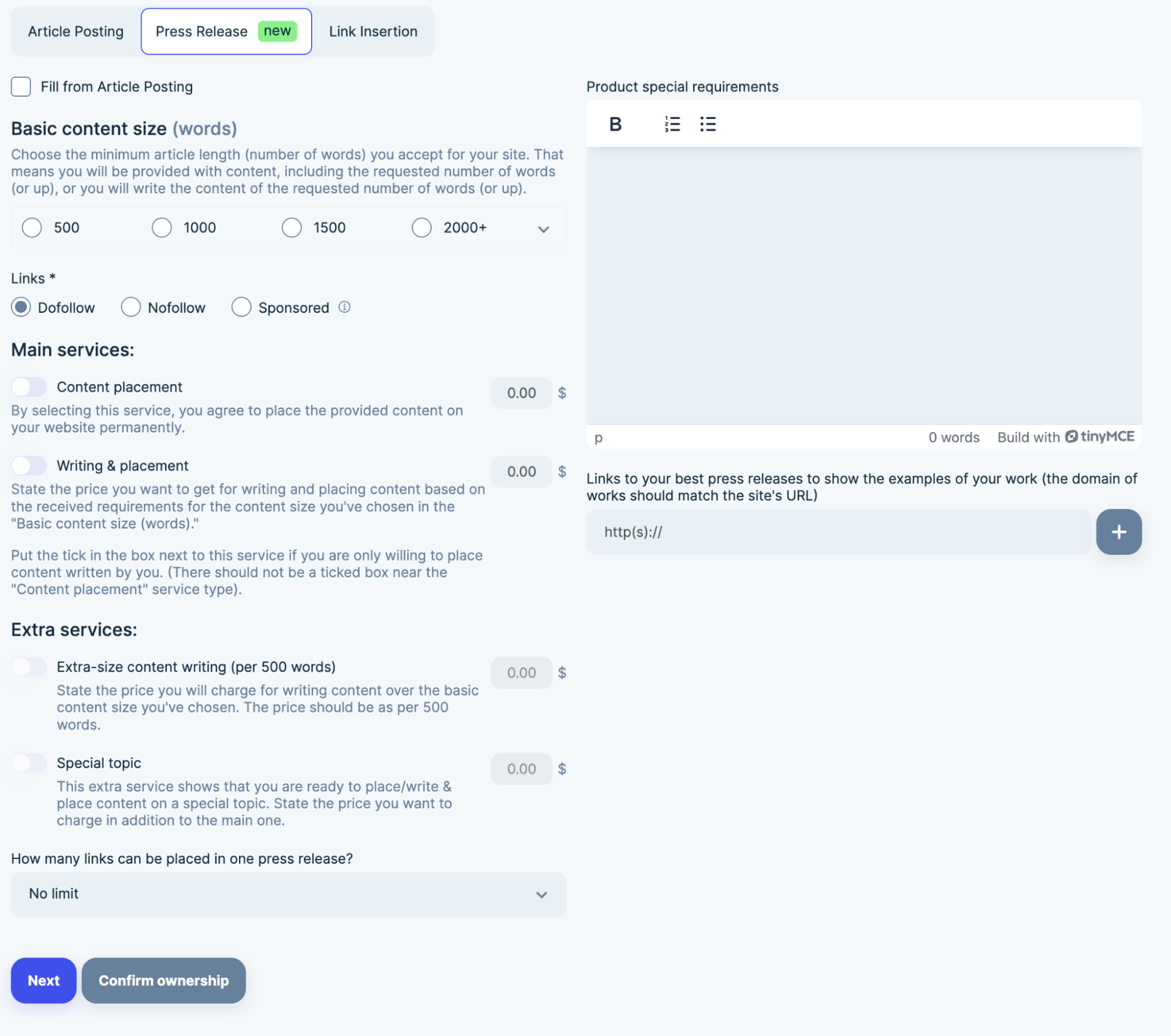This screenshot has height=1036, width=1171.
Task: Click the http(s):// URL input field
Action: [x=838, y=531]
